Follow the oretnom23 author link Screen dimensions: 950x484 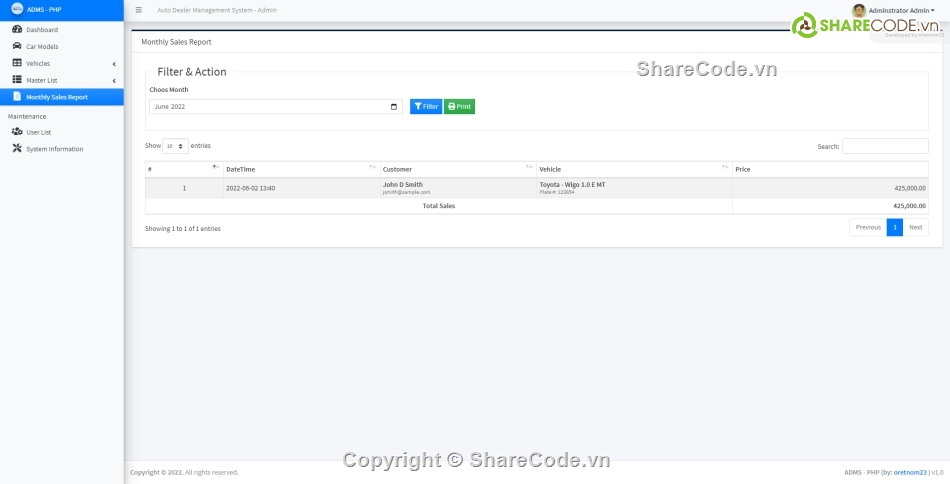pos(911,472)
